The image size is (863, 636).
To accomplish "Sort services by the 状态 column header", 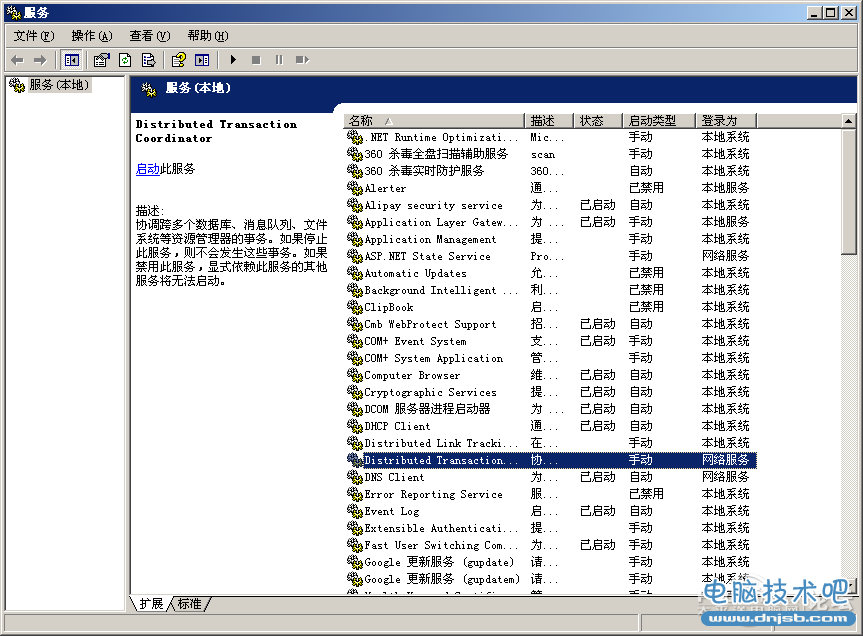I will coord(598,120).
